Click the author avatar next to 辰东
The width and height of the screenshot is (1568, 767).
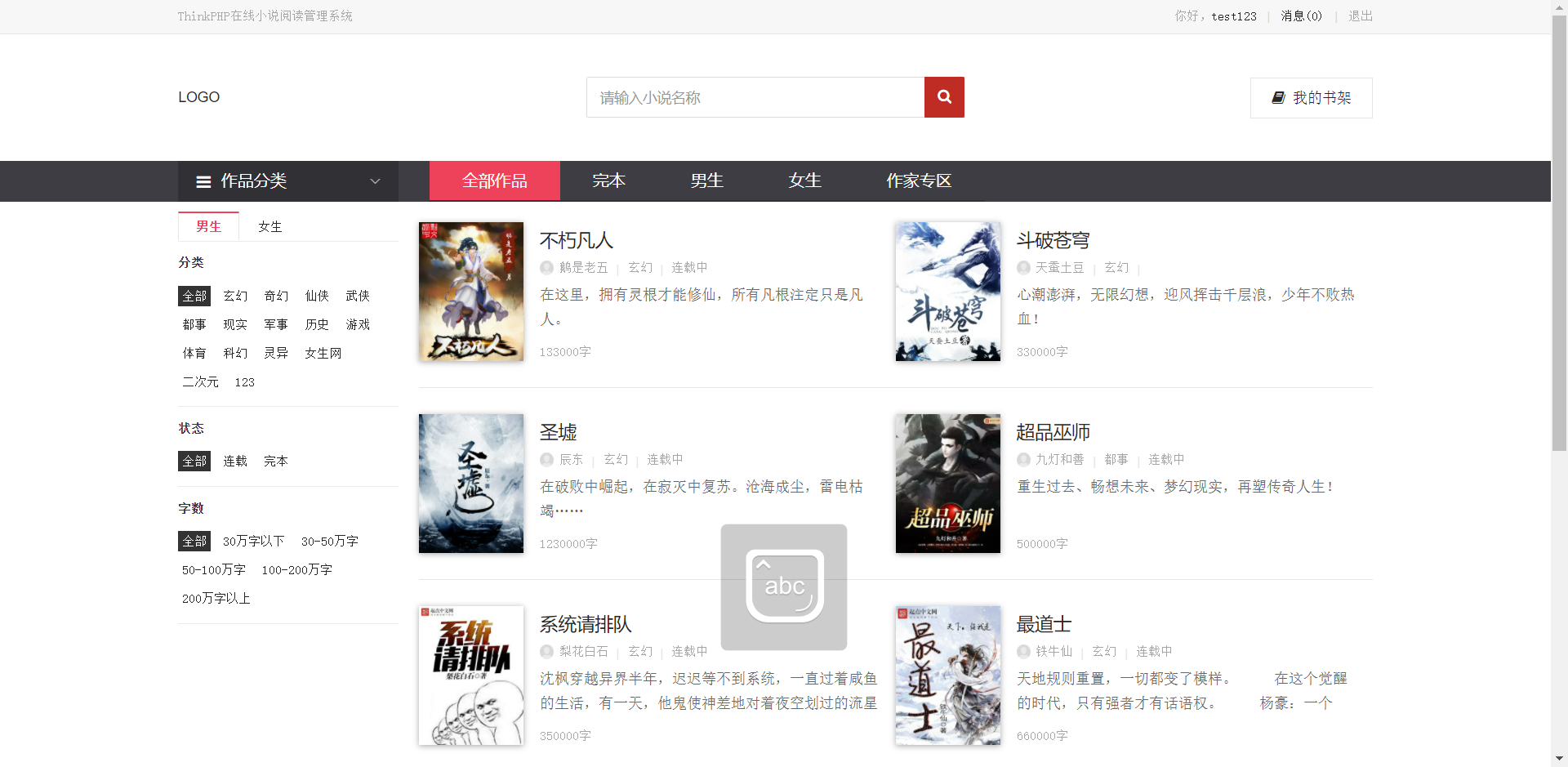coord(546,460)
